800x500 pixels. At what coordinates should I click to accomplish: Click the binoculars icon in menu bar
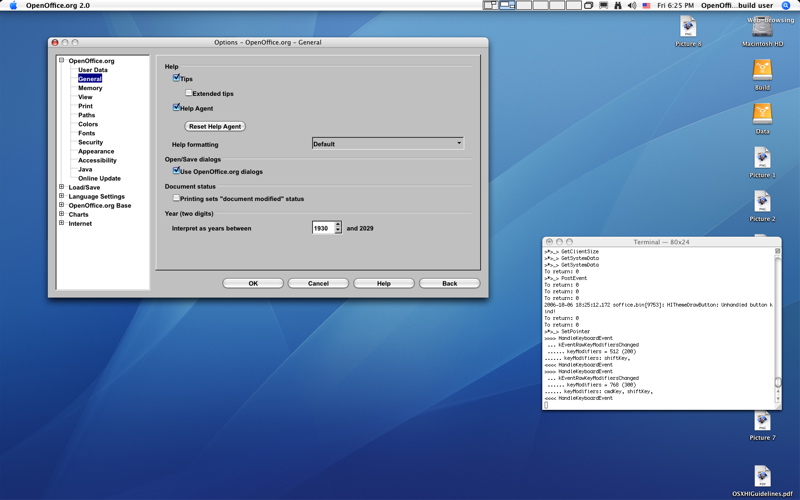[x=618, y=6]
